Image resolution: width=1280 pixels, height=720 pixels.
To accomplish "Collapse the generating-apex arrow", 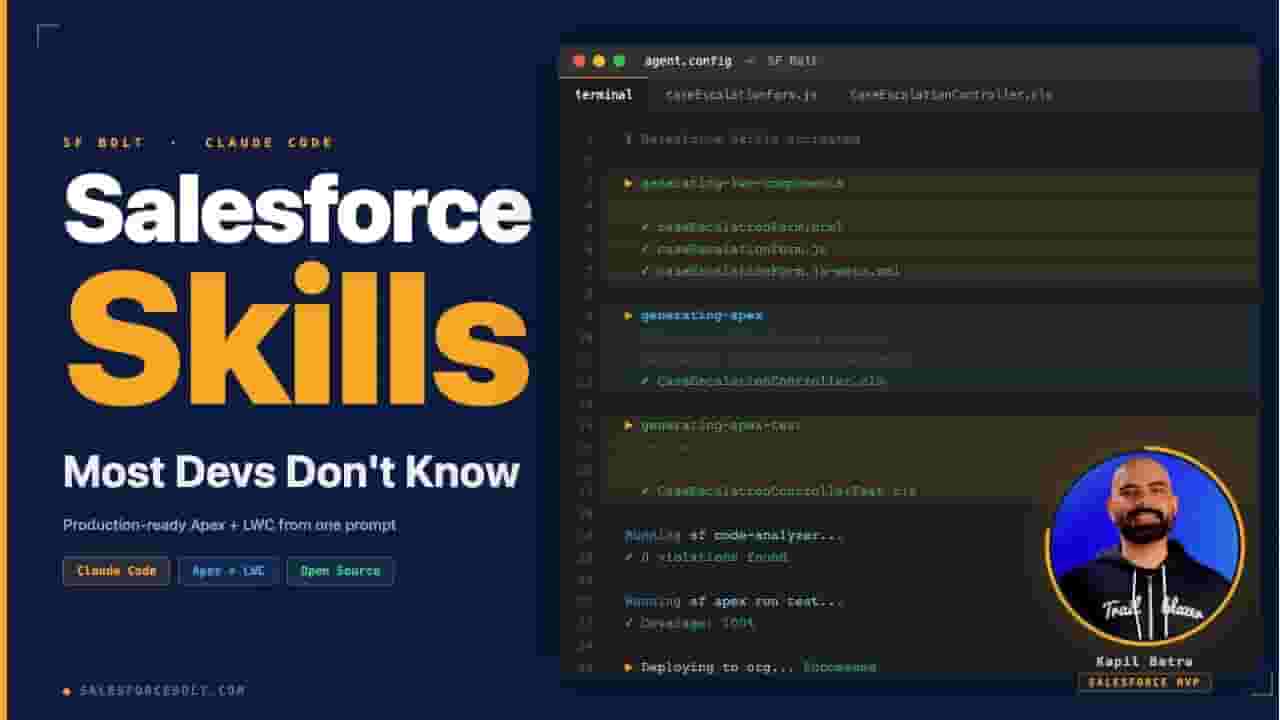I will (x=629, y=315).
